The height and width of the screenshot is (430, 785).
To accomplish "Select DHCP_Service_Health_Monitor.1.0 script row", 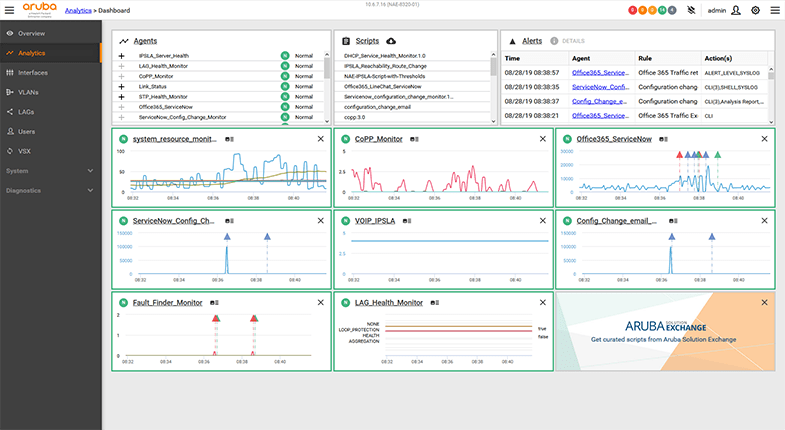I will point(413,56).
